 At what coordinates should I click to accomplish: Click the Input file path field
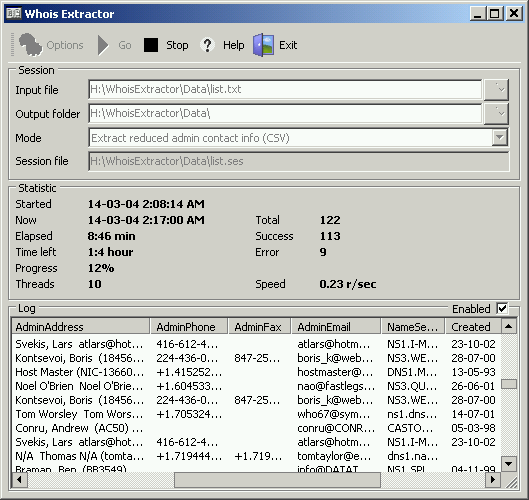pyautogui.click(x=285, y=89)
